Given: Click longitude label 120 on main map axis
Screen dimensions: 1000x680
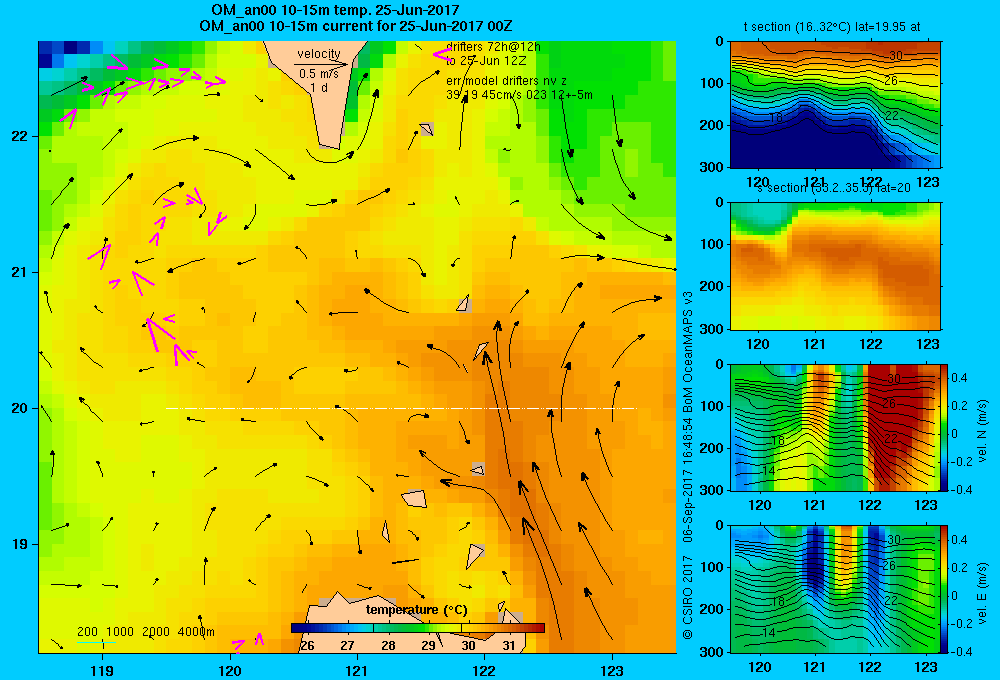Looking at the screenshot, I should [x=230, y=670].
